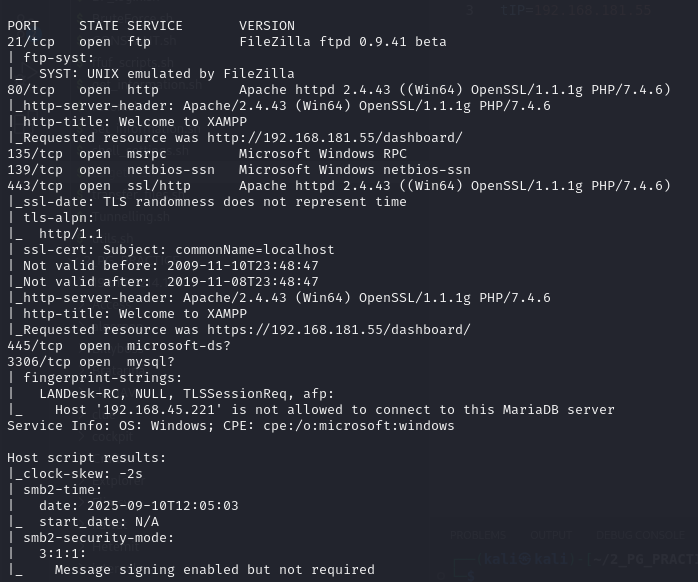Open Tunnelling.sh in the background file tree

tap(131, 217)
